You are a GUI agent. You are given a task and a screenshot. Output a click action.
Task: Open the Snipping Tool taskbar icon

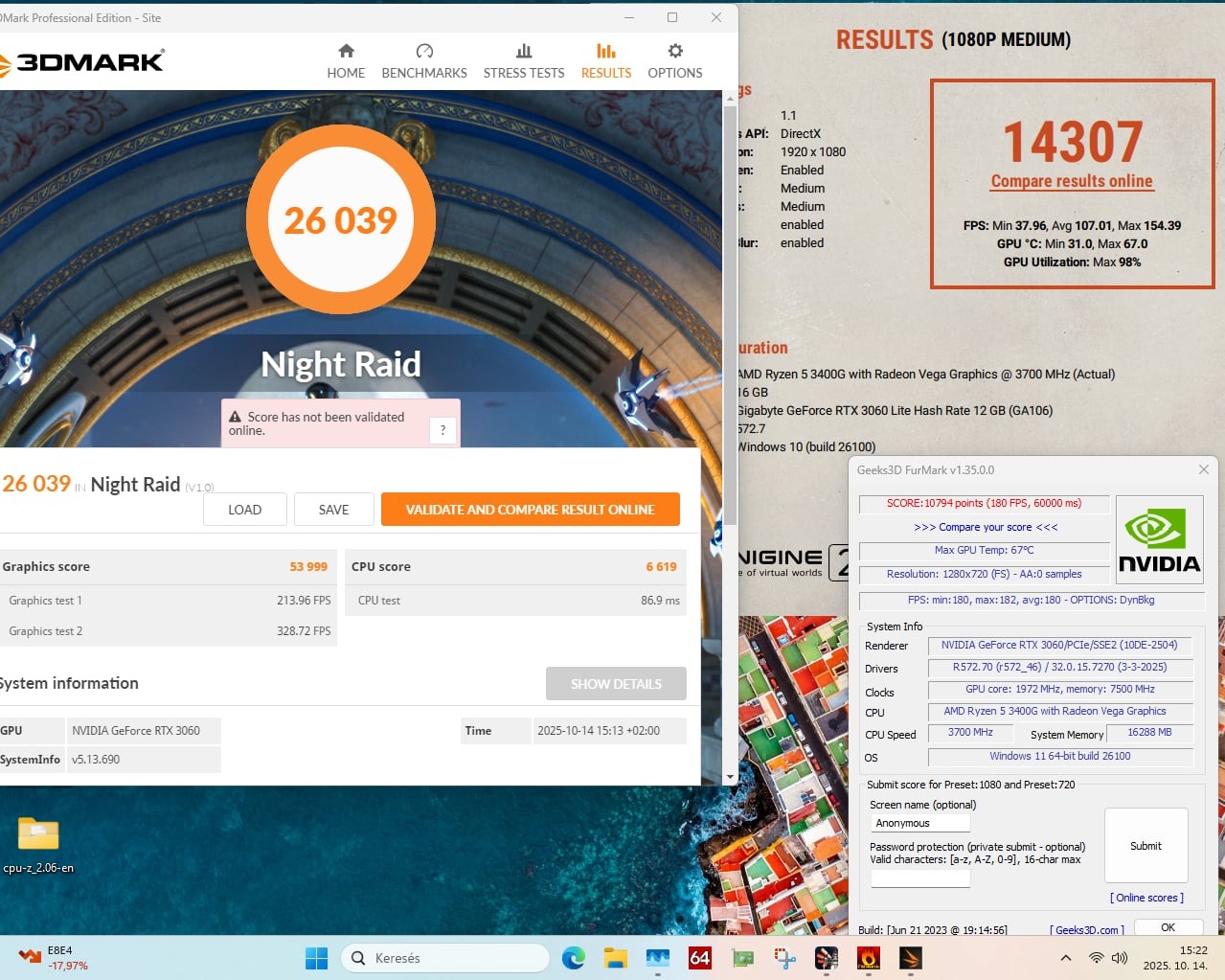click(784, 958)
